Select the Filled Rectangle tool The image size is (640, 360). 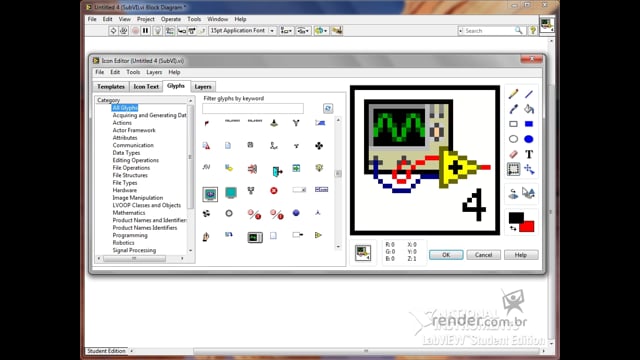(529, 124)
